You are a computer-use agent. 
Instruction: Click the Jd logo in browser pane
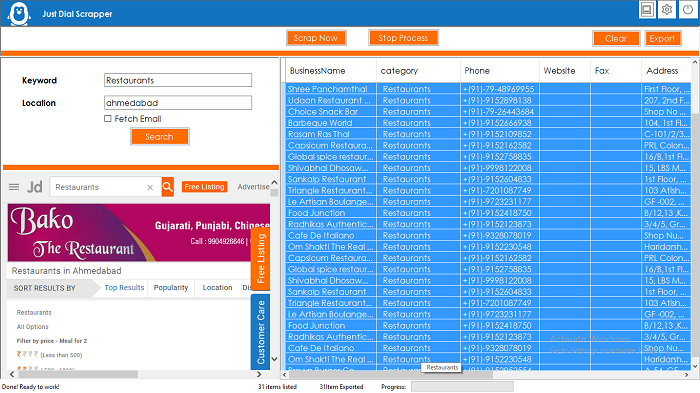[35, 187]
